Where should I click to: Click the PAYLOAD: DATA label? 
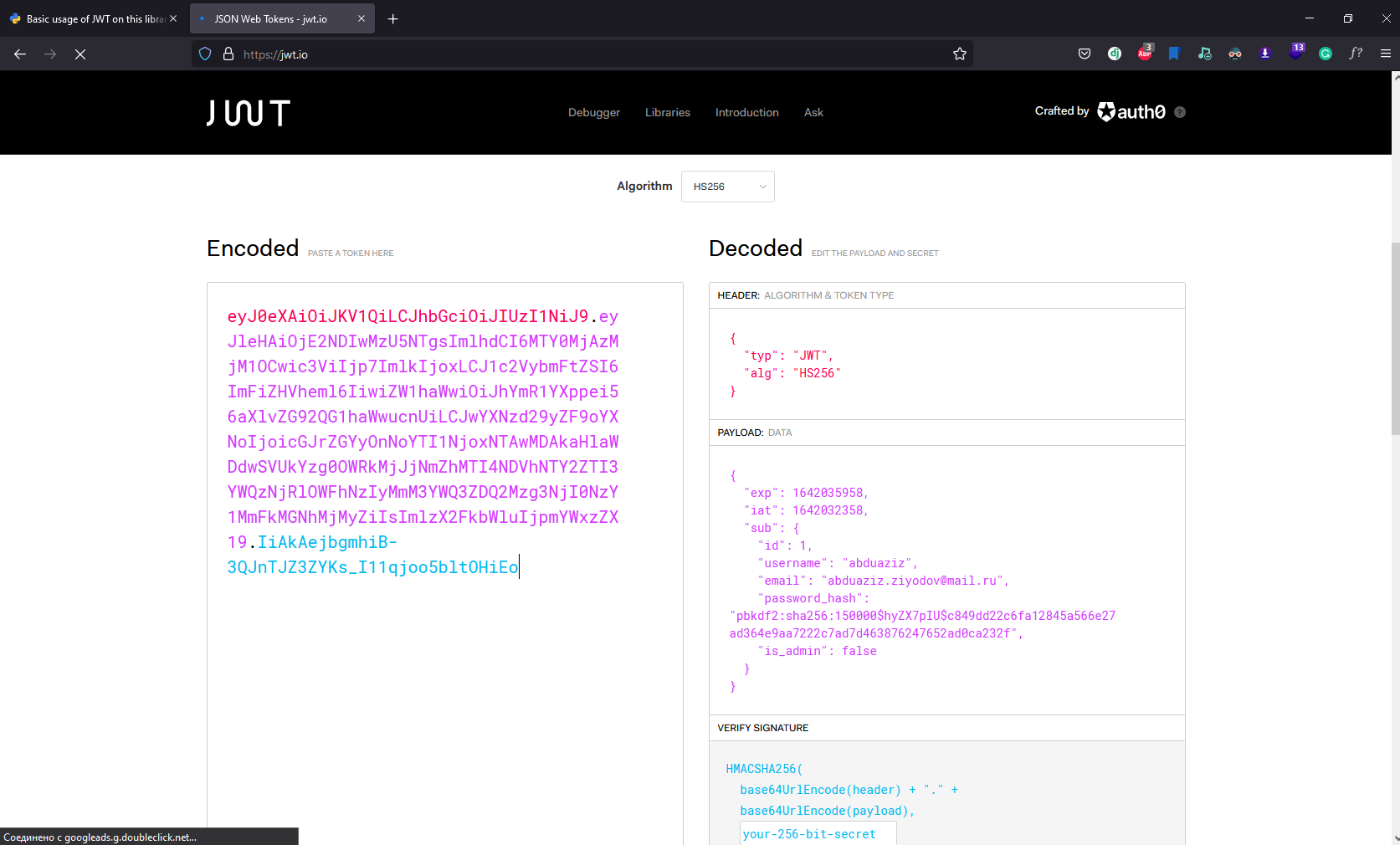(755, 433)
